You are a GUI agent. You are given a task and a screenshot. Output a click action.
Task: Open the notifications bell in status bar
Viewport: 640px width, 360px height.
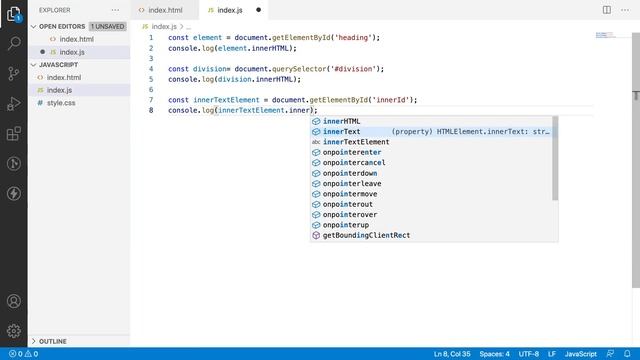pos(627,354)
